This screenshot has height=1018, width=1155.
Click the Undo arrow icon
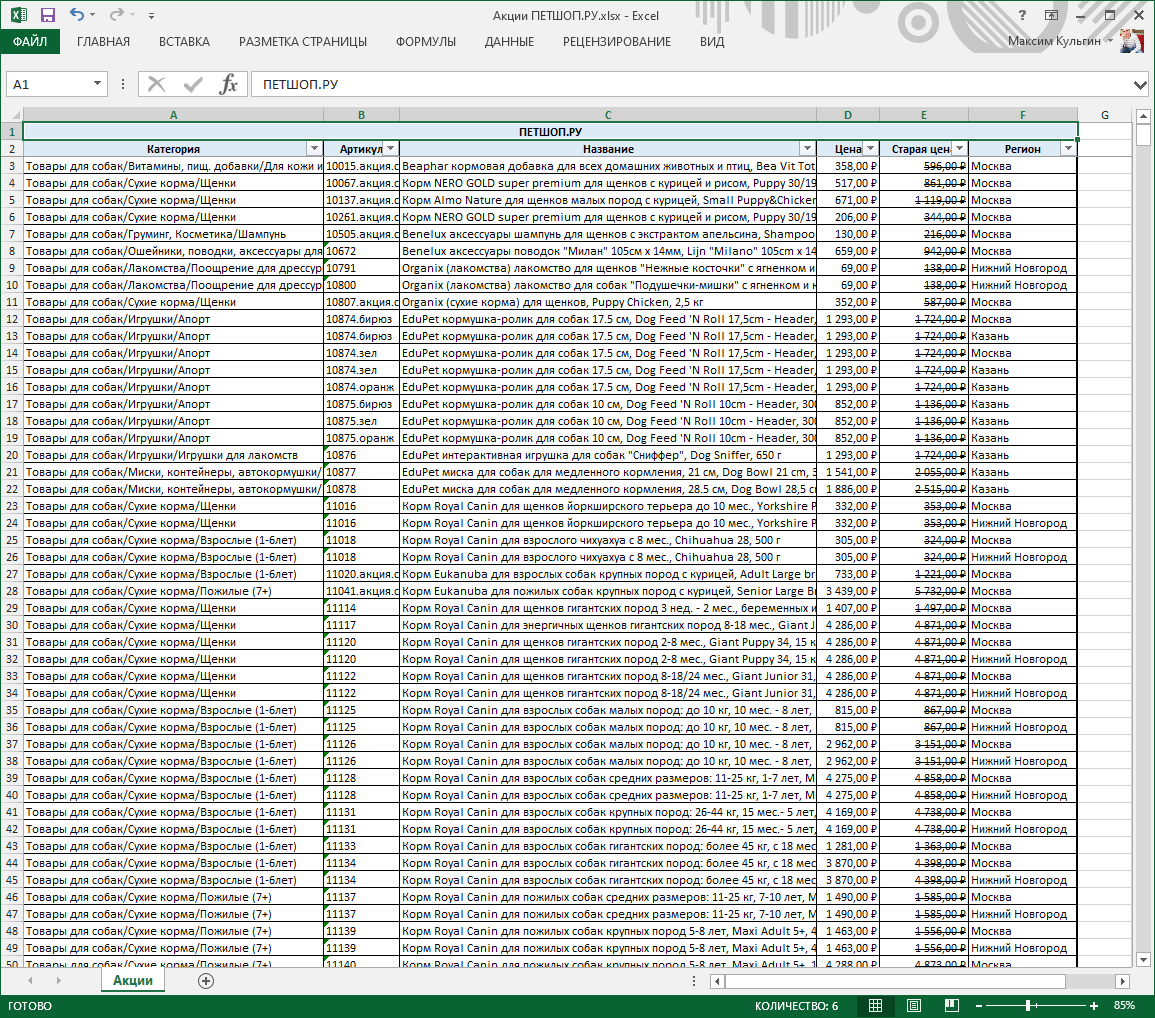[x=77, y=14]
